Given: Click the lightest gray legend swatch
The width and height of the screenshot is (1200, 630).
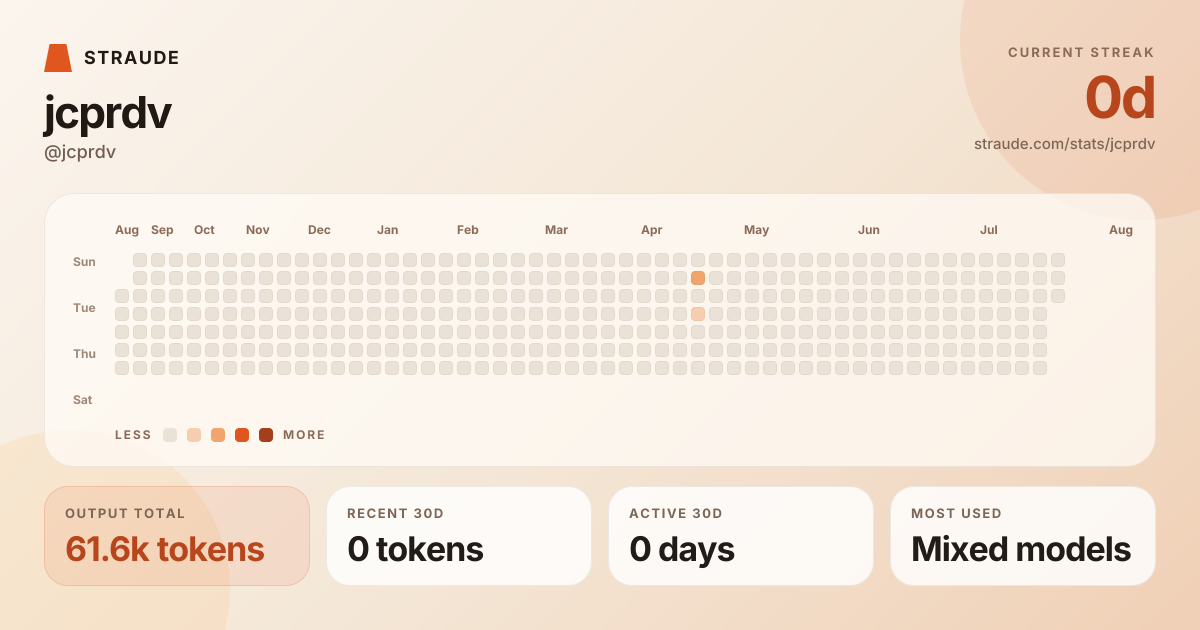Looking at the screenshot, I should tap(170, 435).
